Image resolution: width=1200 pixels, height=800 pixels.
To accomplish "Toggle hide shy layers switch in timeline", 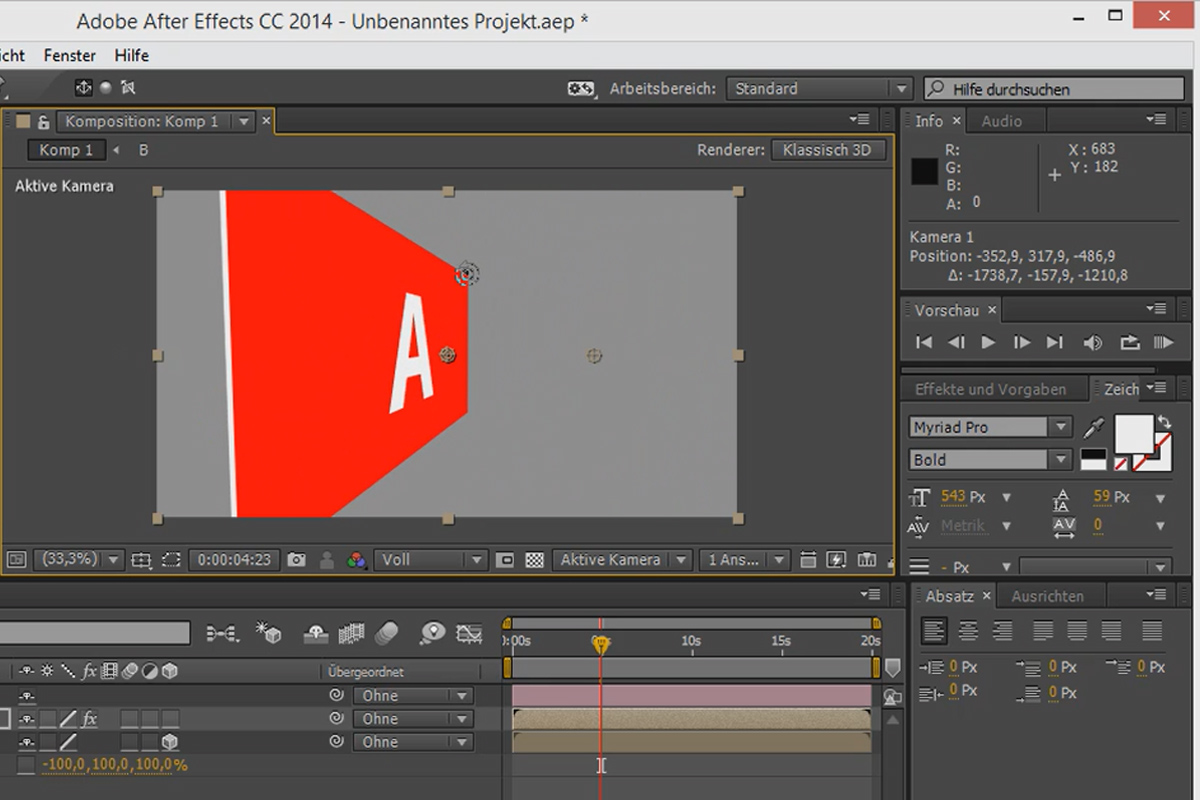I will click(317, 633).
